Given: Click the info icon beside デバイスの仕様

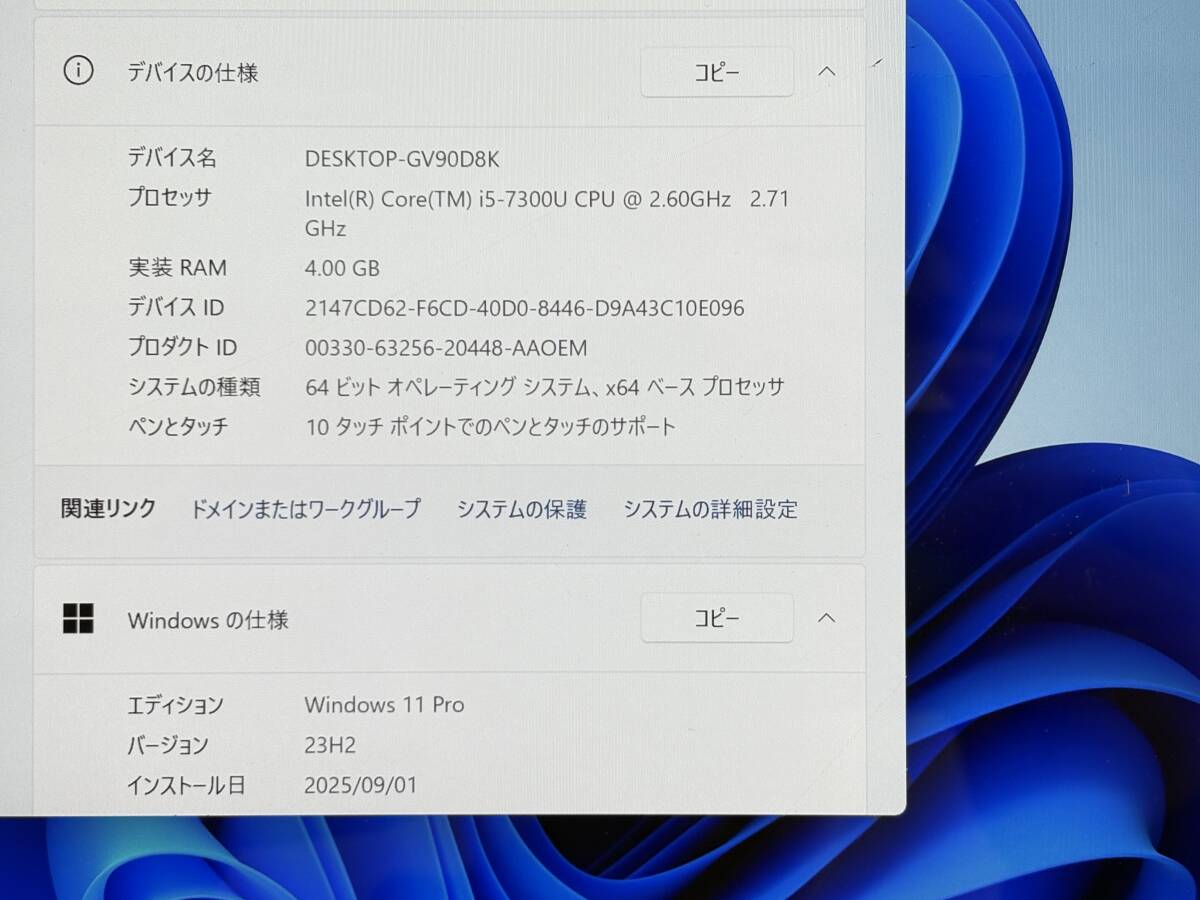Looking at the screenshot, I should (x=78, y=71).
